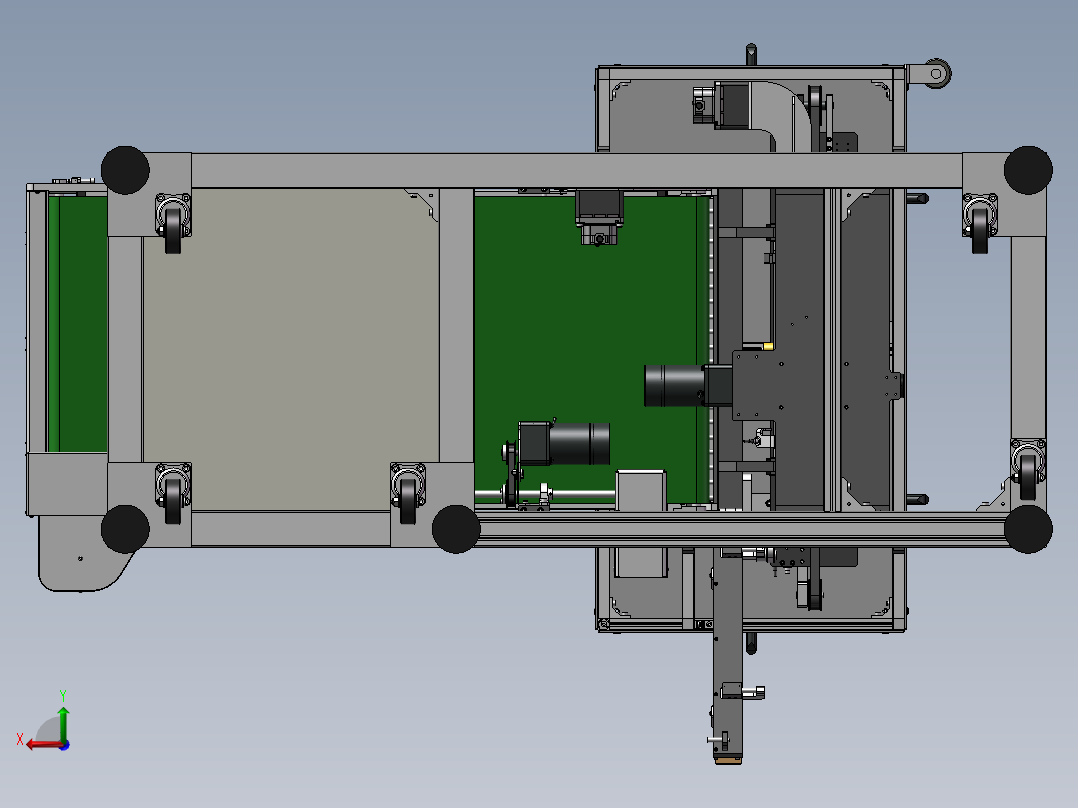
Task: Select the beige tabletop panel
Action: tap(290, 349)
